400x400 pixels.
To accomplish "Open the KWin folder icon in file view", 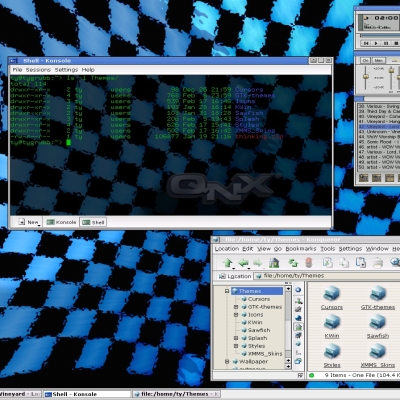I will pos(332,323).
